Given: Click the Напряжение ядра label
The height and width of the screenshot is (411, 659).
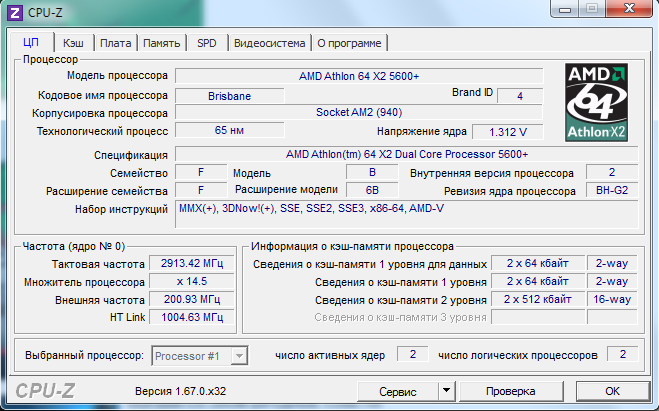Looking at the screenshot, I should click(422, 132).
